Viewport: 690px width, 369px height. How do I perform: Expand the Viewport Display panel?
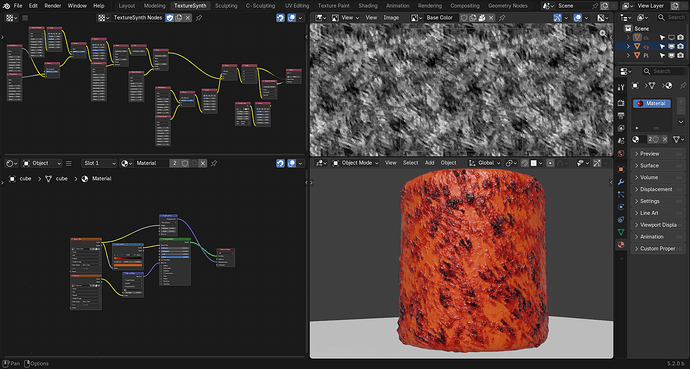[658, 225]
